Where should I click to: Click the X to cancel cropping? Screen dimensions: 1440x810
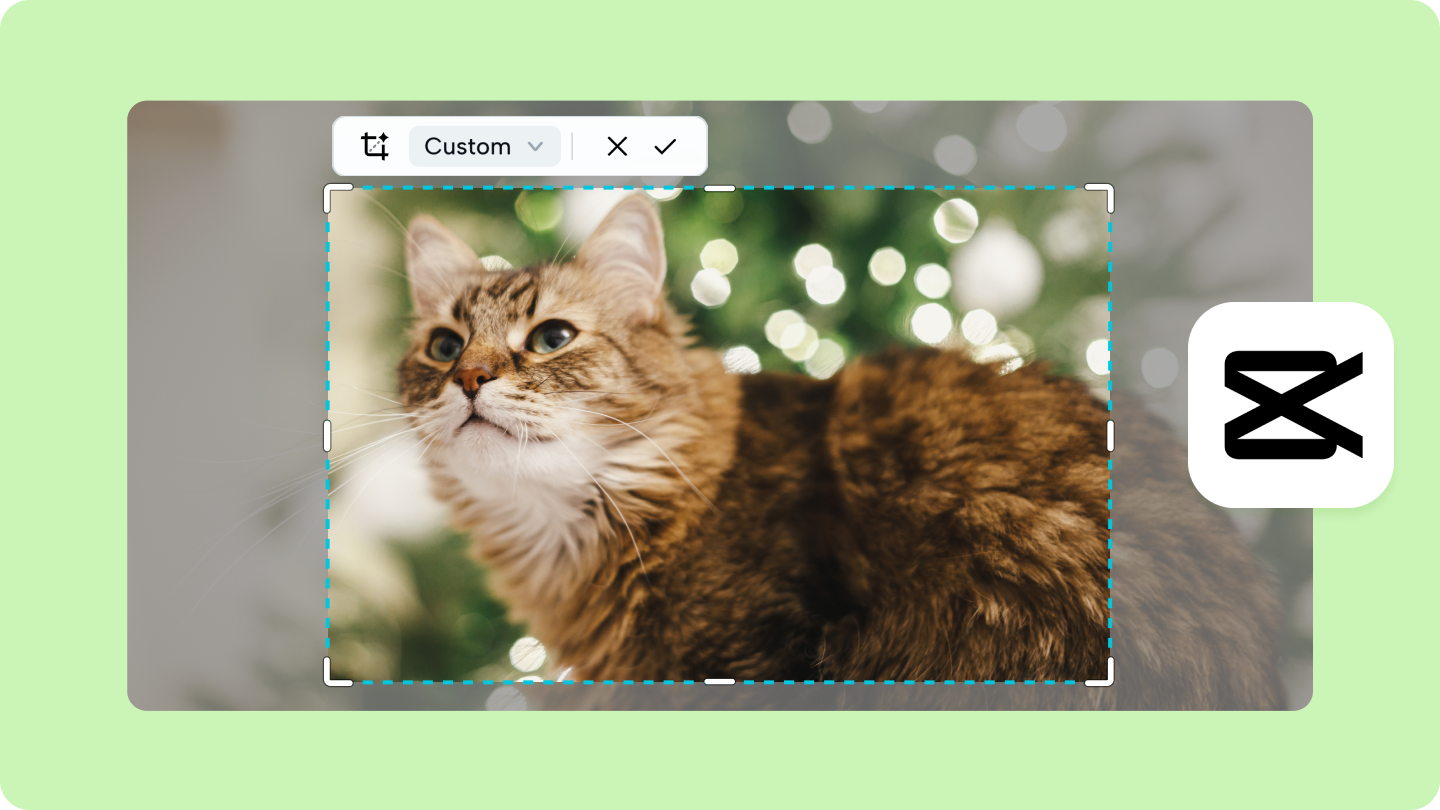pos(617,146)
